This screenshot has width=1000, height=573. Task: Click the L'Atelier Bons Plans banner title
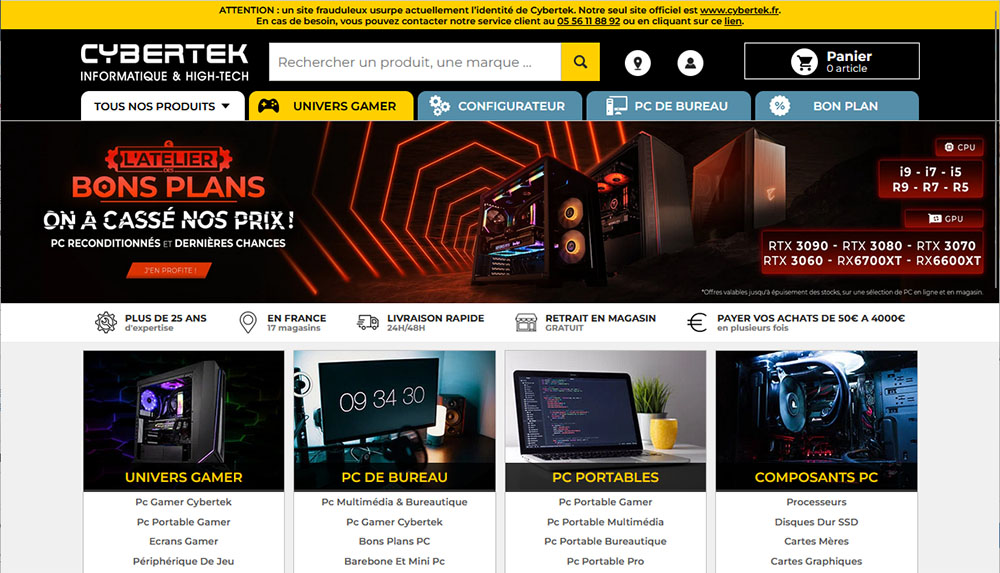pos(168,172)
